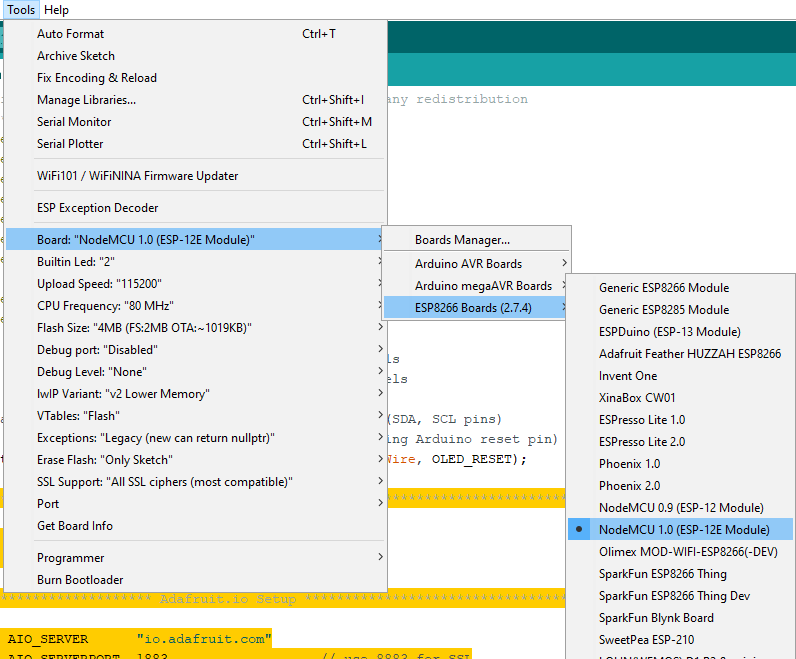
Task: Click the "io.adafruit.com" string in code
Action: (x=204, y=639)
